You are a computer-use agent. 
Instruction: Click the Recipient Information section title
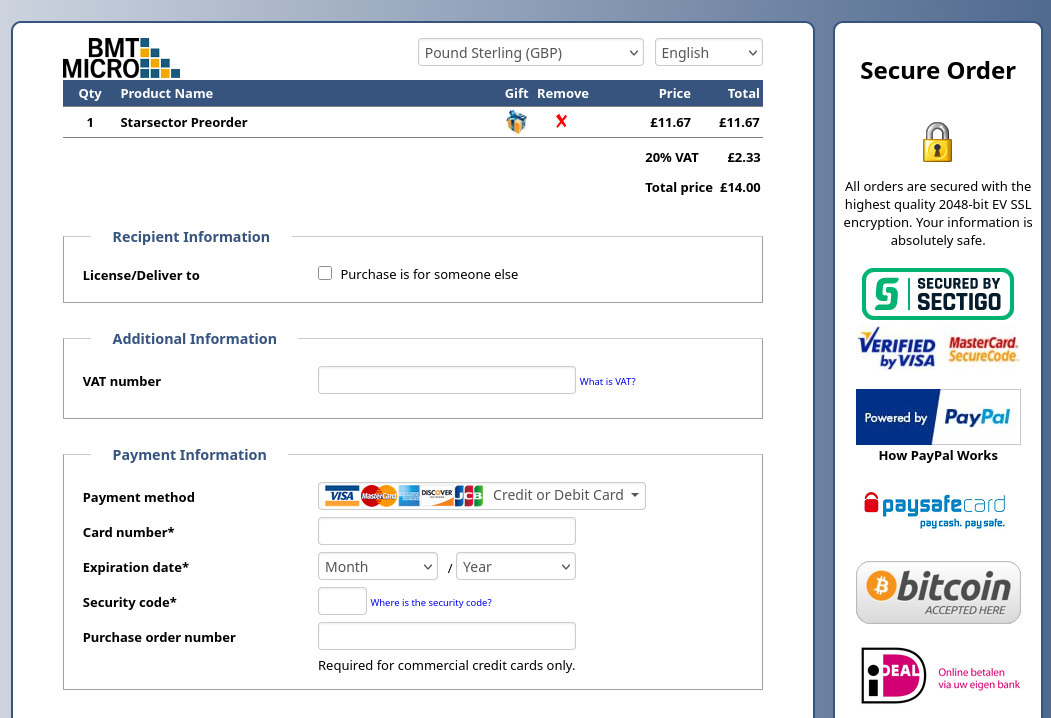tap(191, 237)
